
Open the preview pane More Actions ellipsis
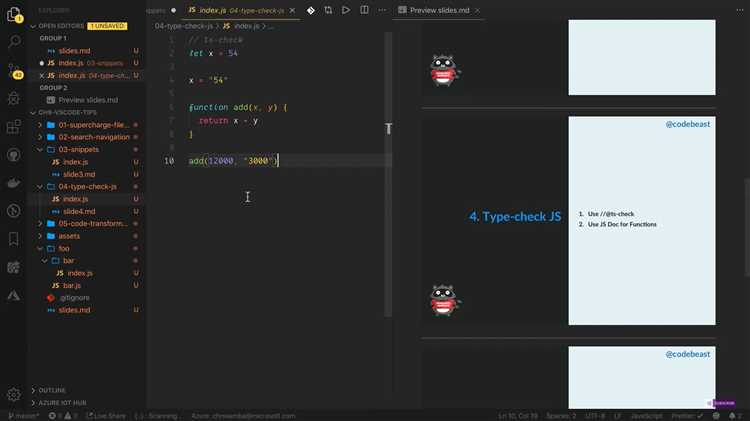(x=740, y=10)
